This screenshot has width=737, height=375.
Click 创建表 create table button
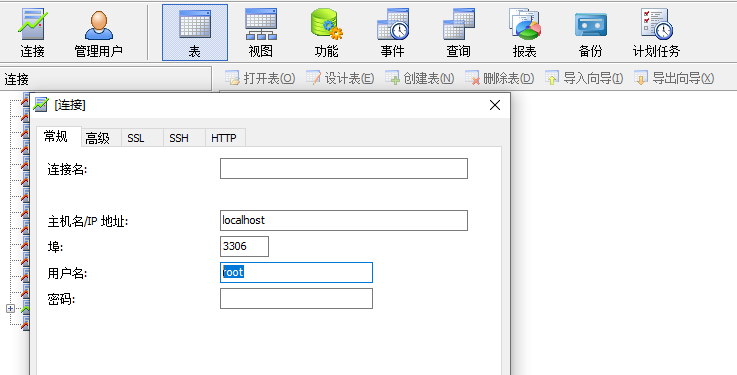[x=419, y=78]
